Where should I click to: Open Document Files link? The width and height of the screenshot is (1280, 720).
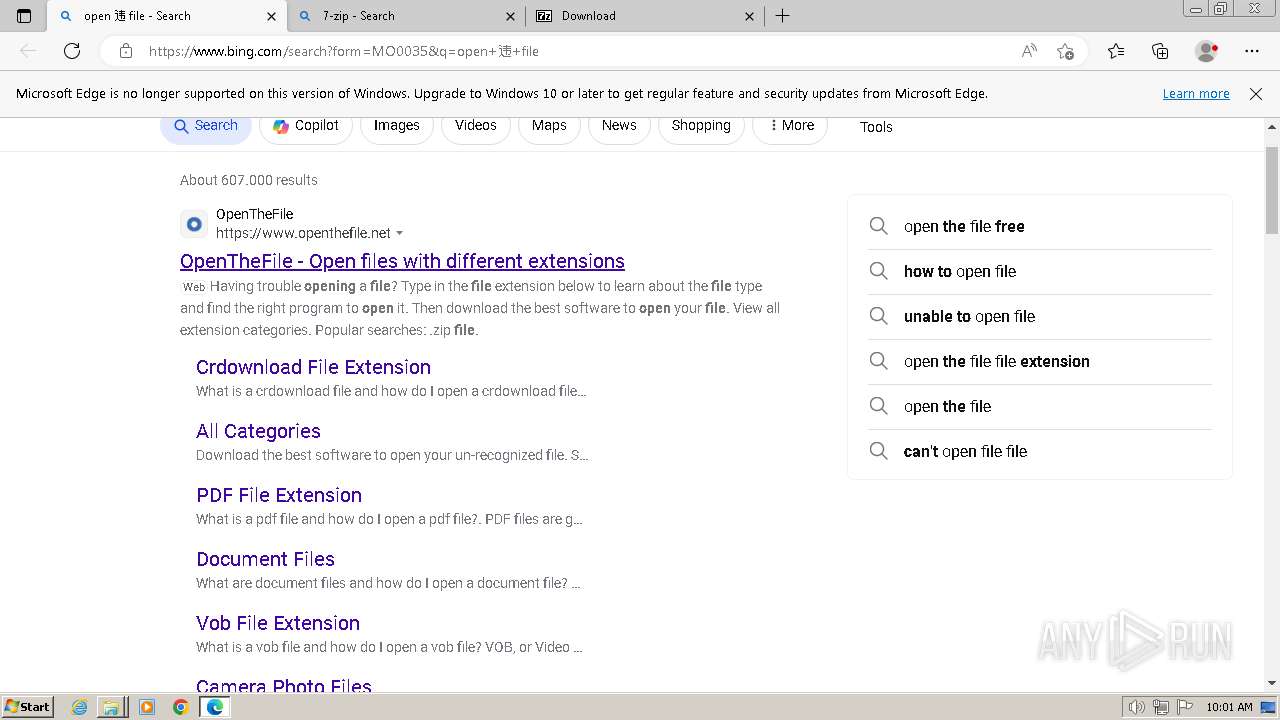265,559
